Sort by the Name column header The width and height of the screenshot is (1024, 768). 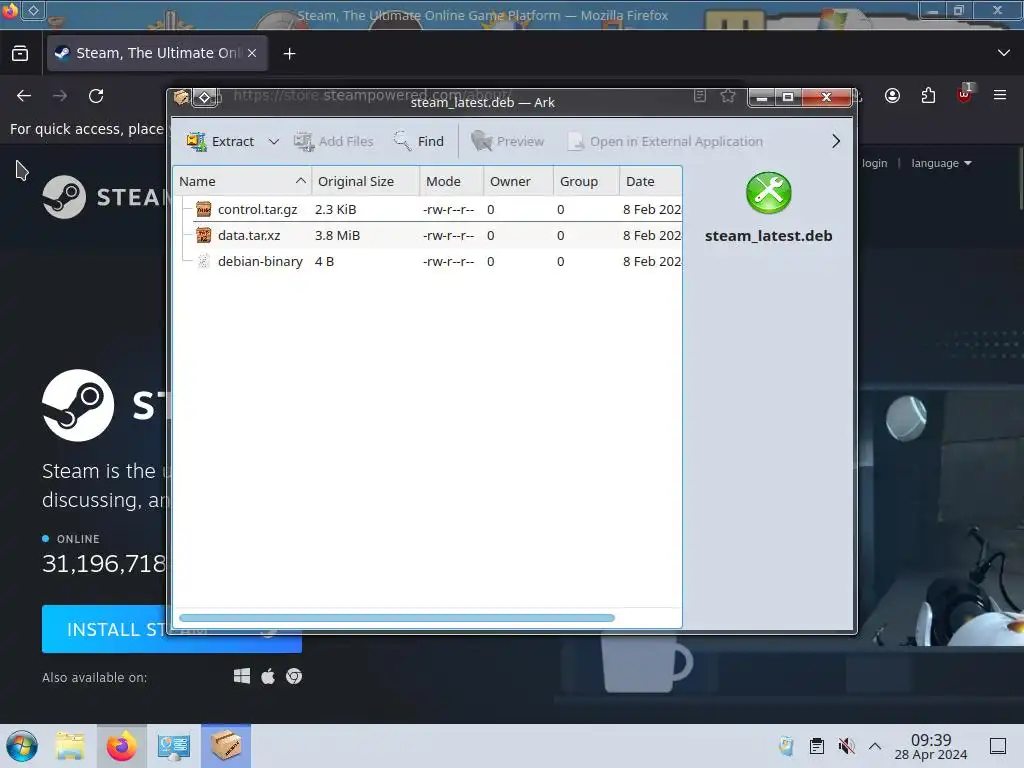coord(242,182)
